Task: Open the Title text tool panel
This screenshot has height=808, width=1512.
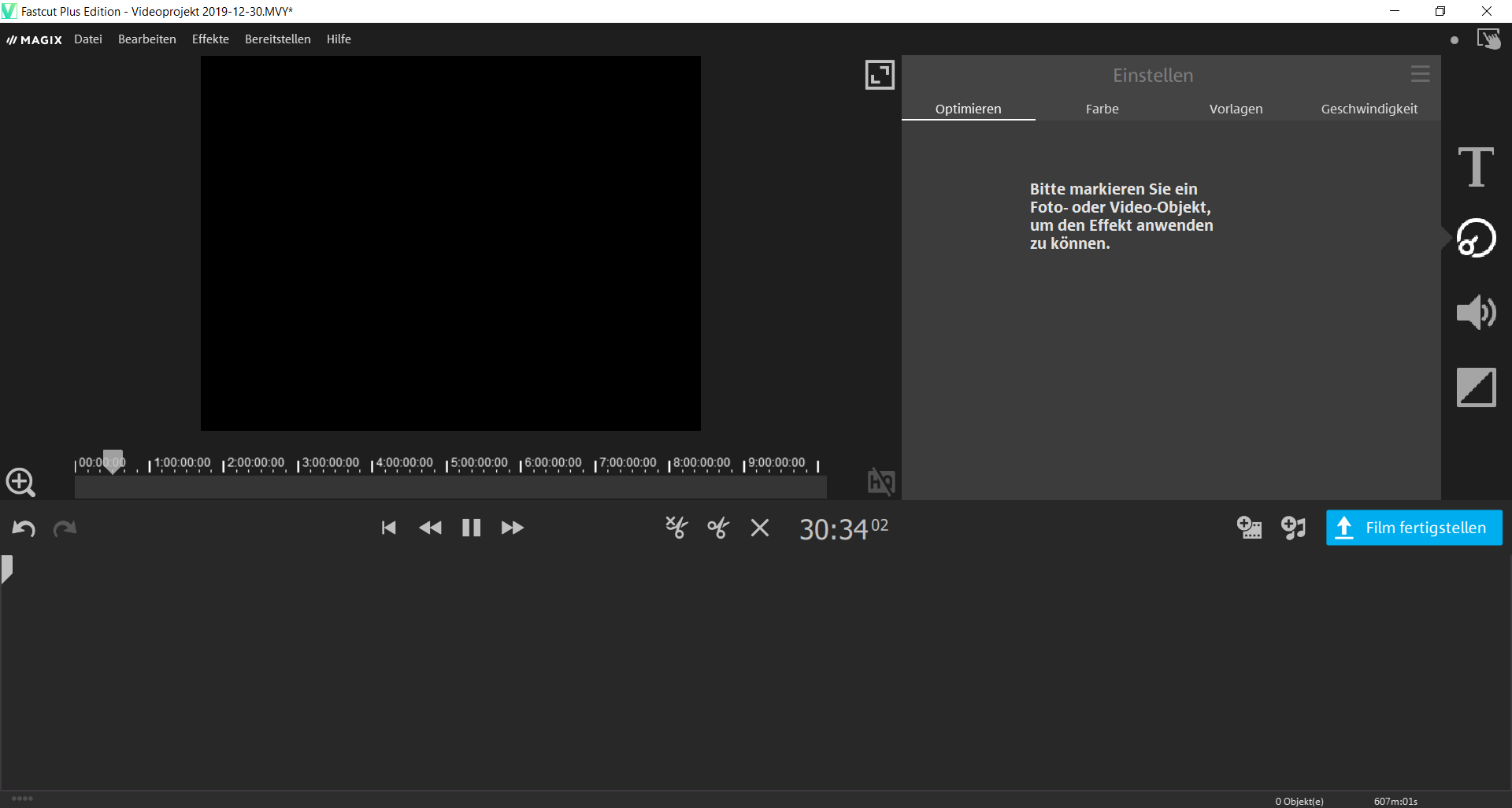Action: coord(1476,167)
